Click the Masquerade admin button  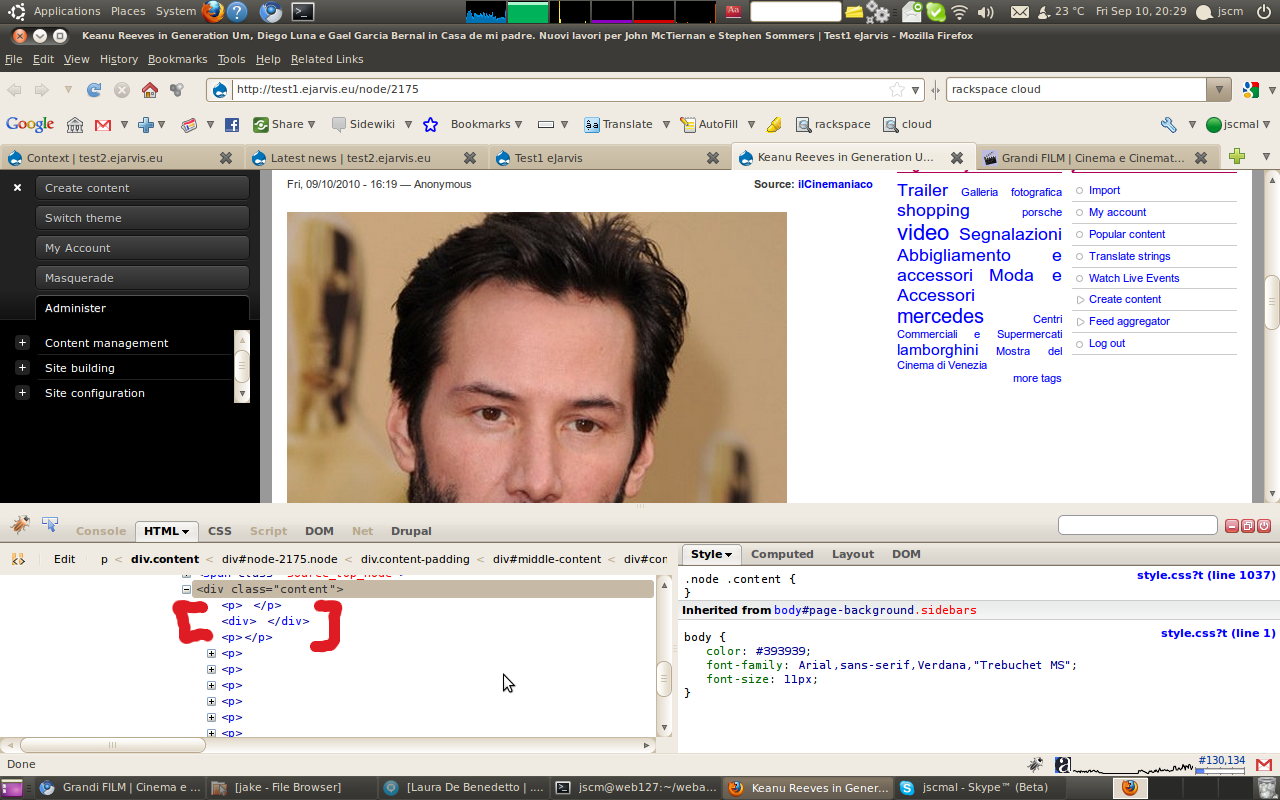click(x=142, y=278)
